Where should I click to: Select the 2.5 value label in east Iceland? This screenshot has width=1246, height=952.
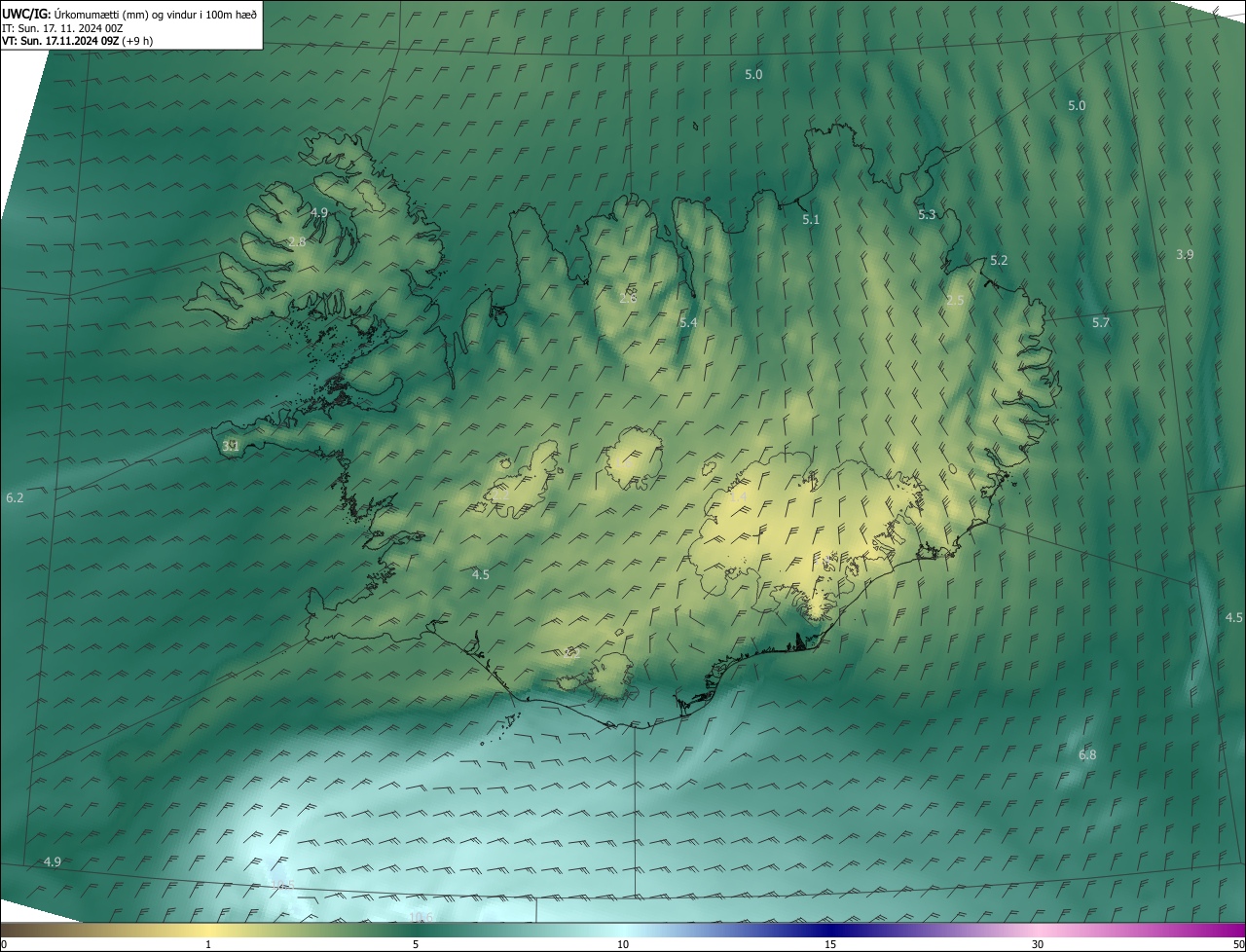[x=954, y=301]
